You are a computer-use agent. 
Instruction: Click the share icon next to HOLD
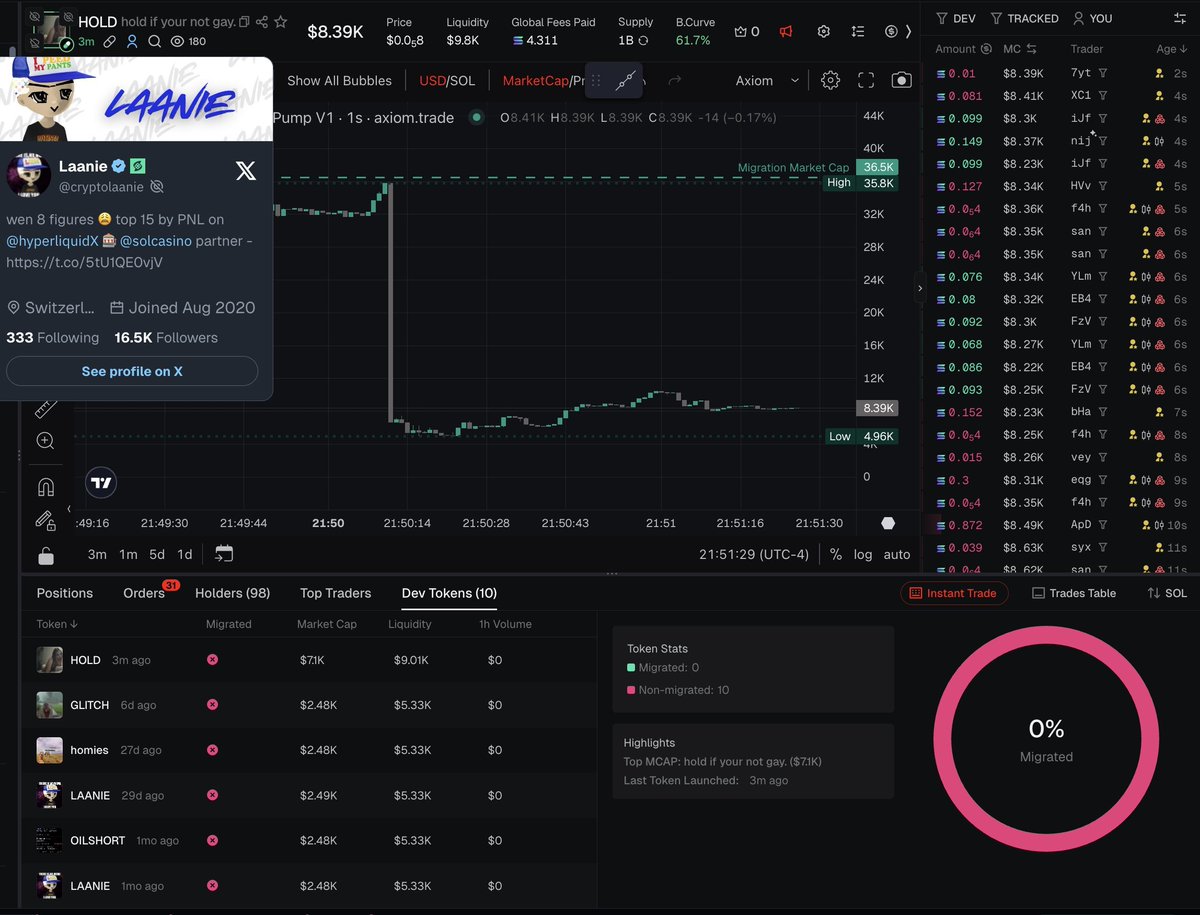[261, 21]
